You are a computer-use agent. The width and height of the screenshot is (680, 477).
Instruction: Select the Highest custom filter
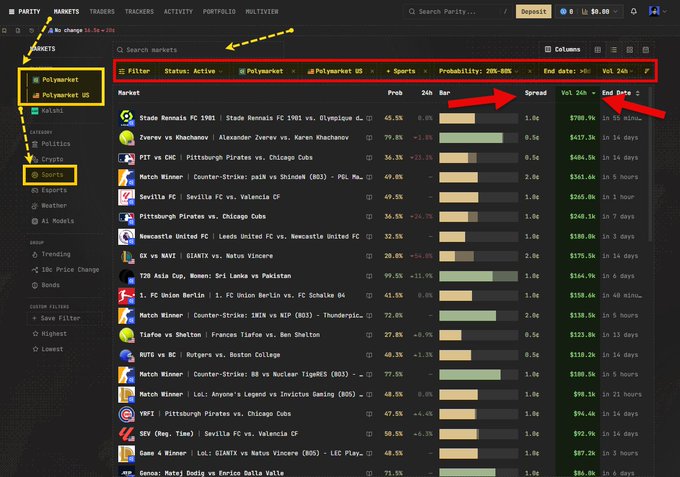click(x=50, y=334)
